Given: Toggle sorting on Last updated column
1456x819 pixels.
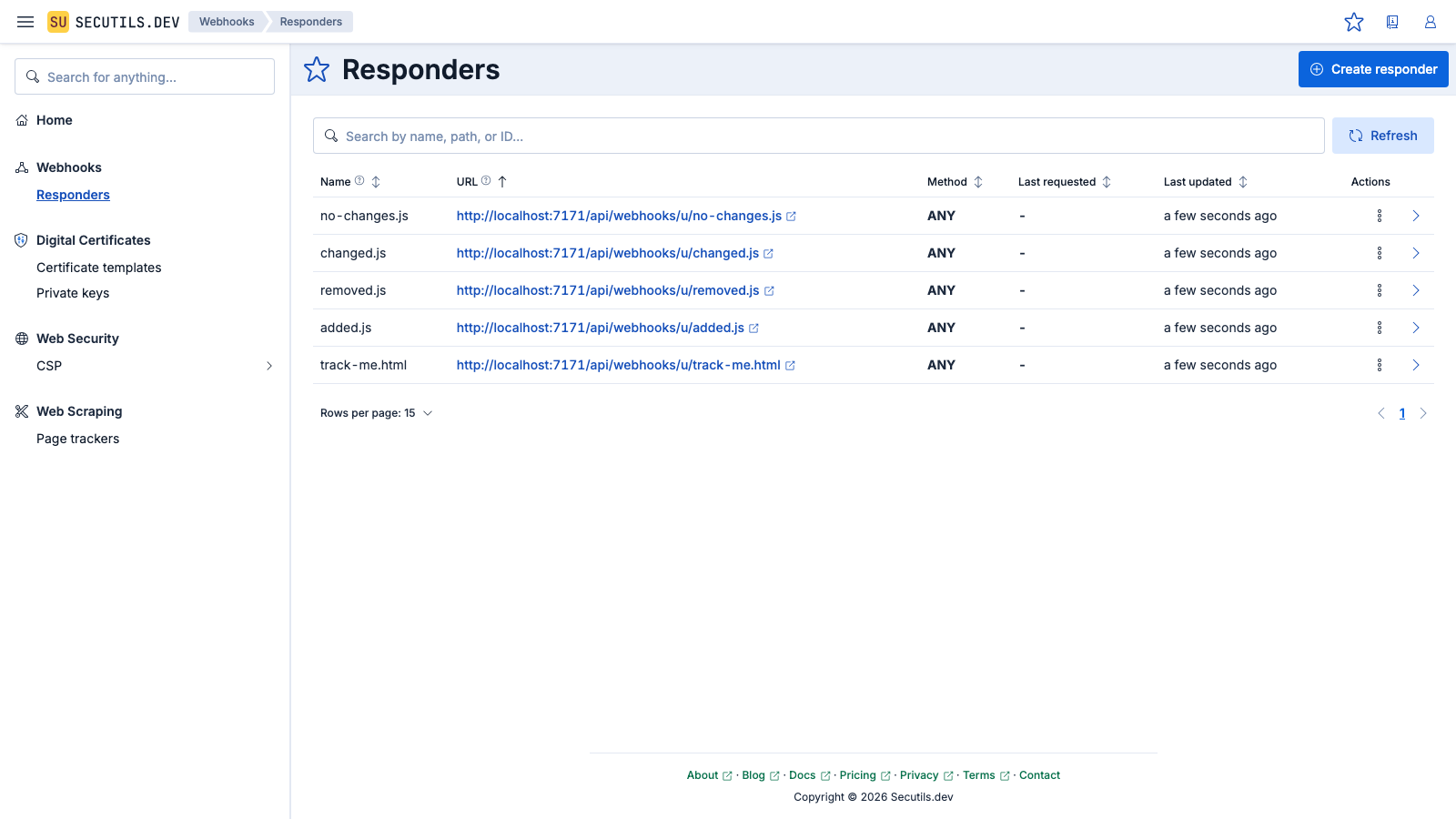Looking at the screenshot, I should [x=1245, y=181].
